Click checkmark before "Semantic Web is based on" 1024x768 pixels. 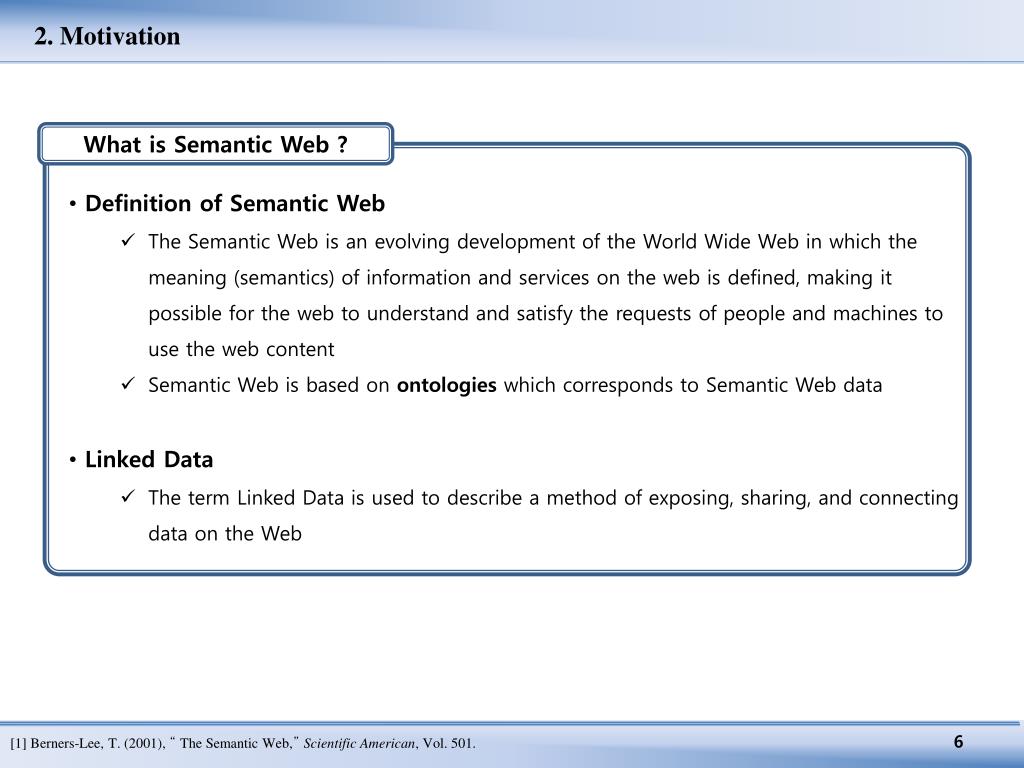(127, 383)
